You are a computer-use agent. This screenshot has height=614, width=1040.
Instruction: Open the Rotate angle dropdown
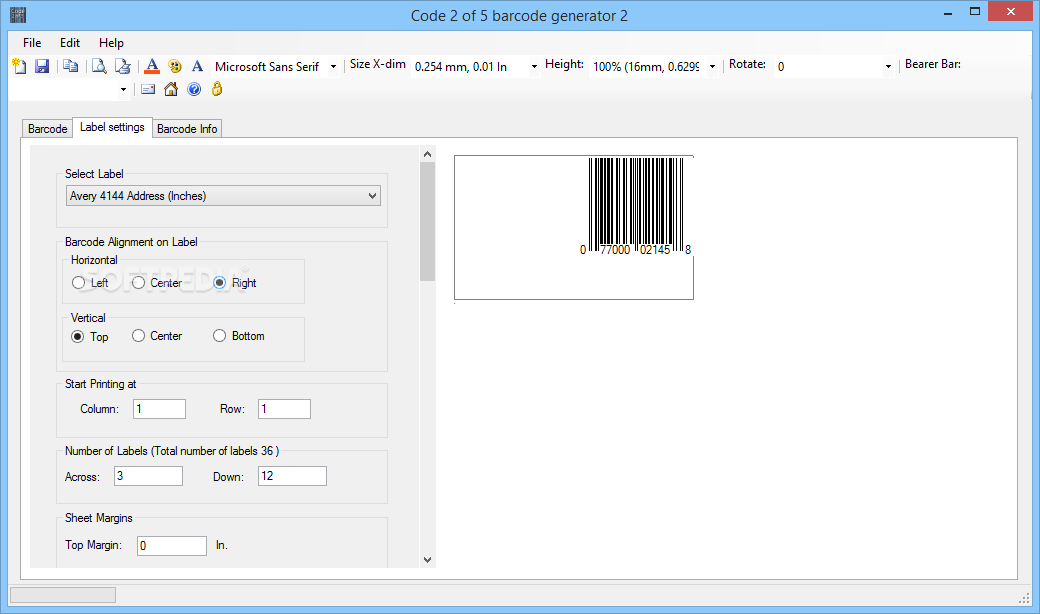point(888,66)
